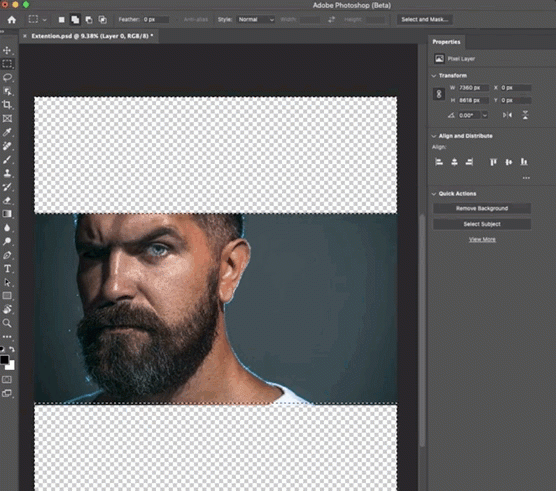Screen dimensions: 556x491
Task: Open the View More link
Action: click(x=482, y=240)
